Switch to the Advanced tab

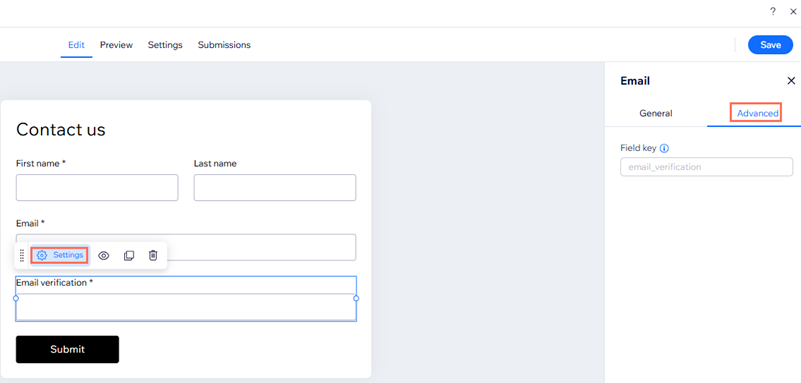[x=757, y=113]
